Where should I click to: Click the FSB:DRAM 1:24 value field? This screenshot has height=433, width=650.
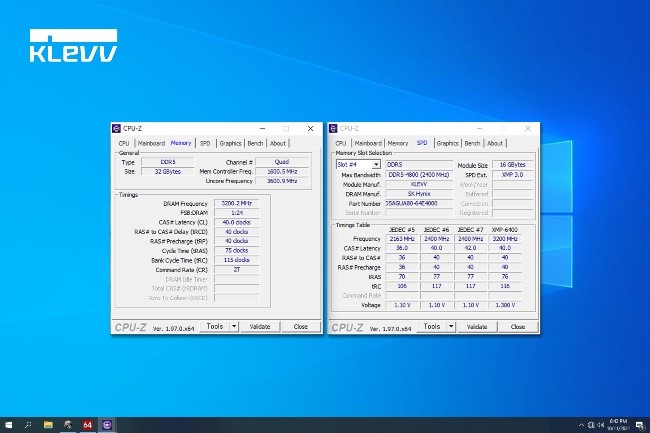[237, 213]
